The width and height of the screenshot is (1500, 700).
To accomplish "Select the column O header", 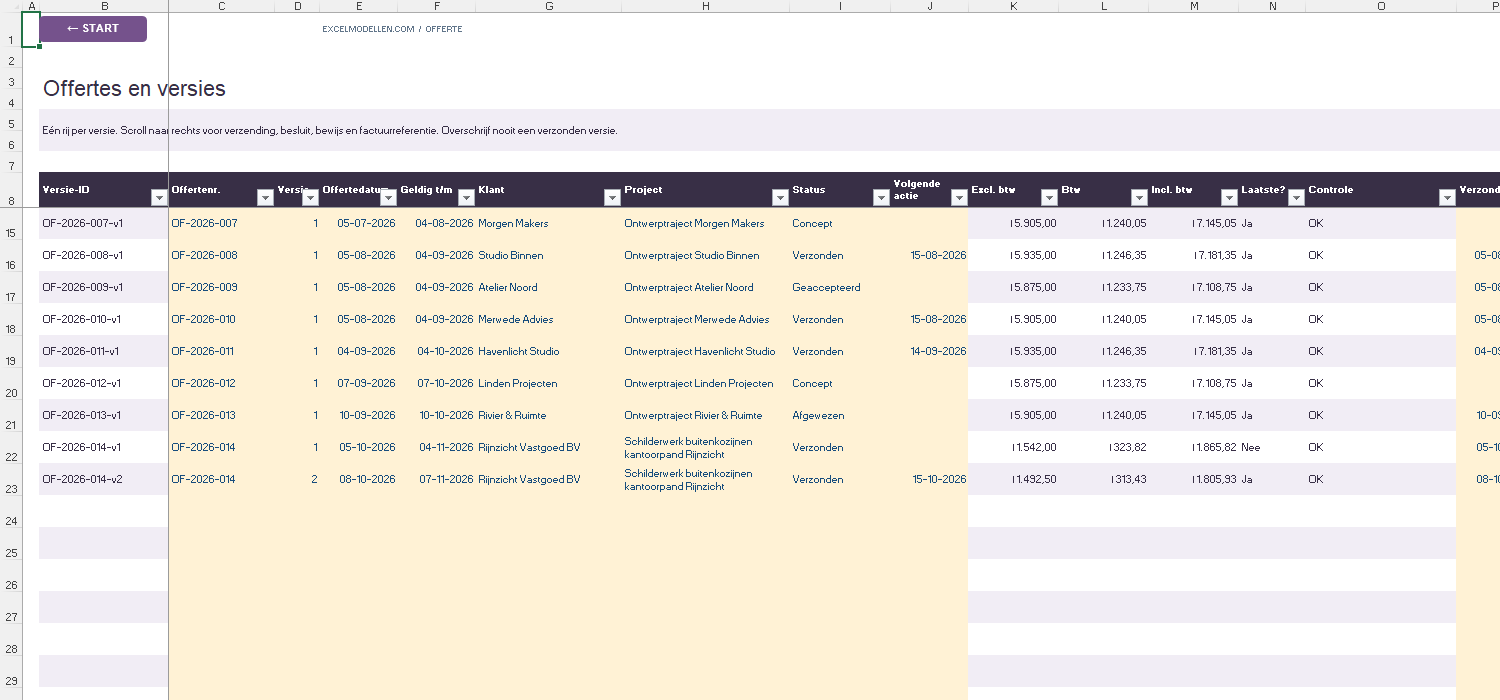I will pos(1381,6).
